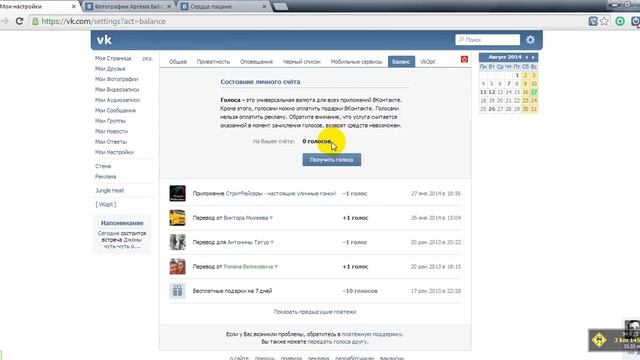The height and width of the screenshot is (360, 640).
Task: Select the Баланс settings tab
Action: coord(401,62)
